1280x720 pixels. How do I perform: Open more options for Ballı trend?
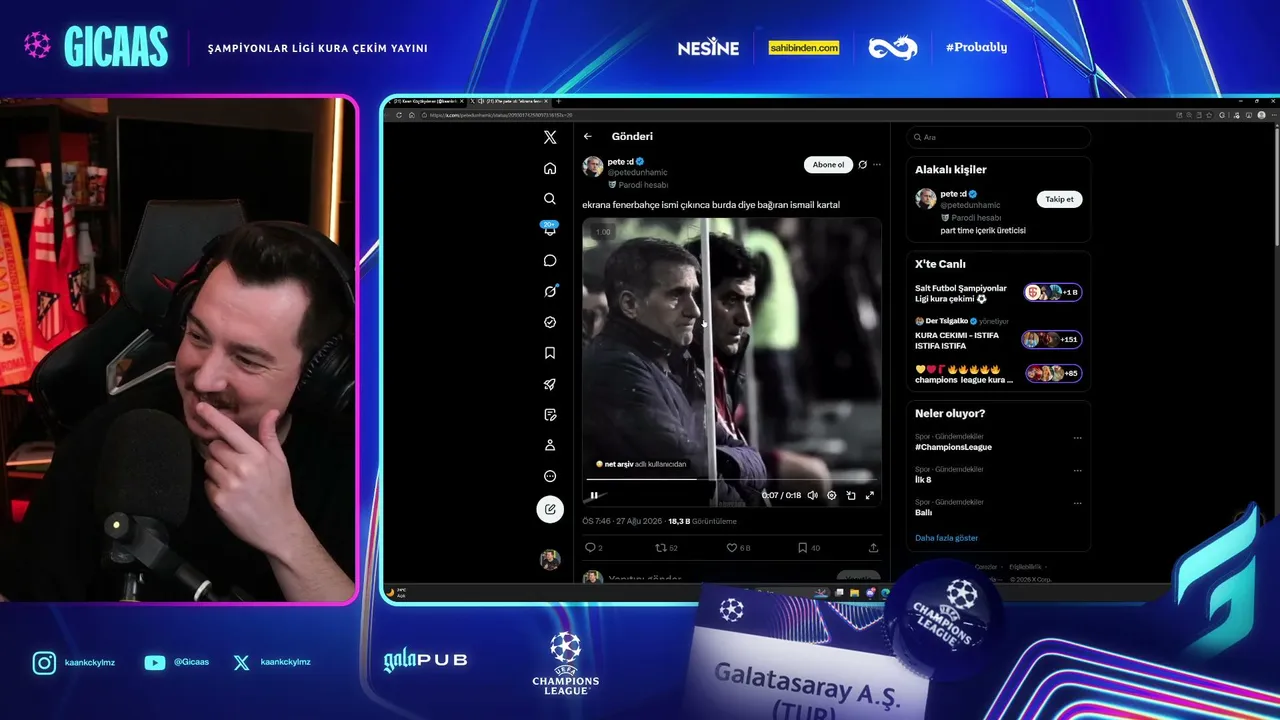click(x=1077, y=502)
